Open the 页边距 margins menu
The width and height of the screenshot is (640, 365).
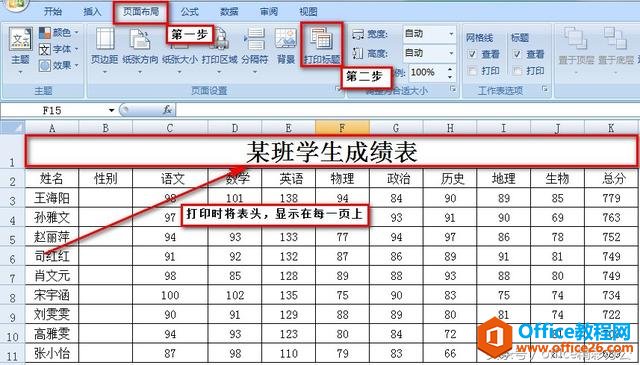[104, 50]
